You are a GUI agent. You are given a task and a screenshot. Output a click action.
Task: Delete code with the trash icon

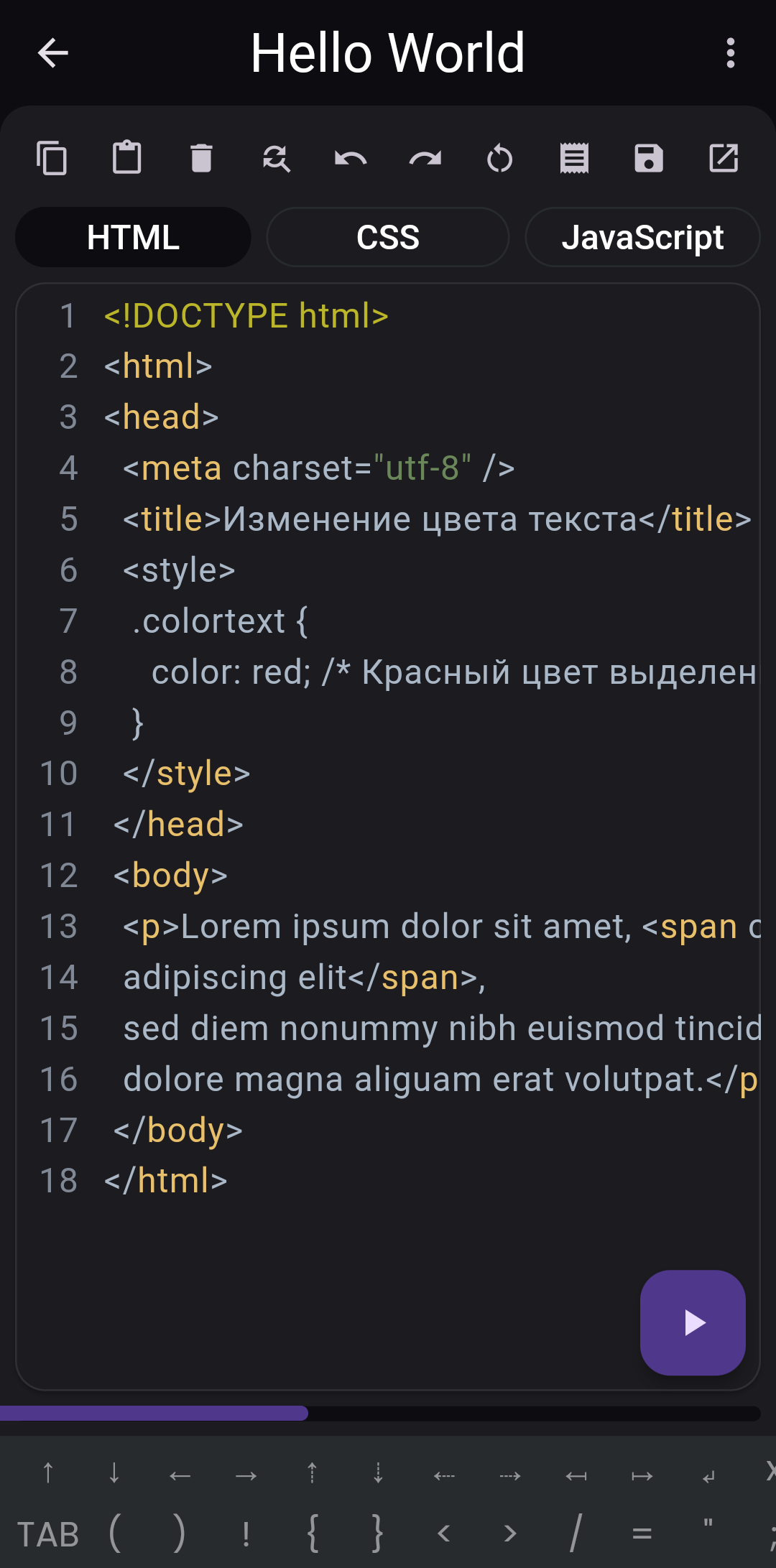tap(201, 158)
